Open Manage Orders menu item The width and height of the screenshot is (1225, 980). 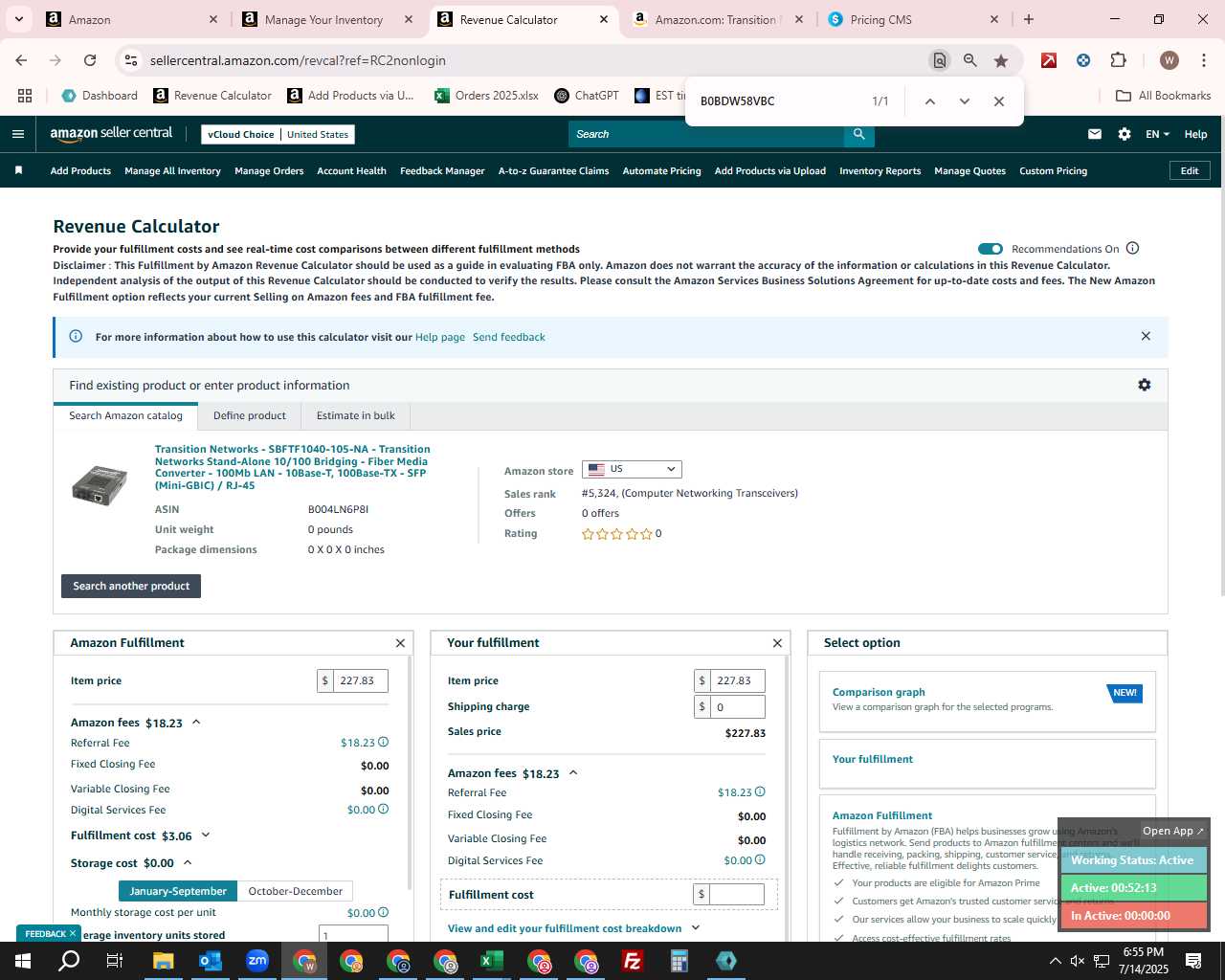click(269, 170)
